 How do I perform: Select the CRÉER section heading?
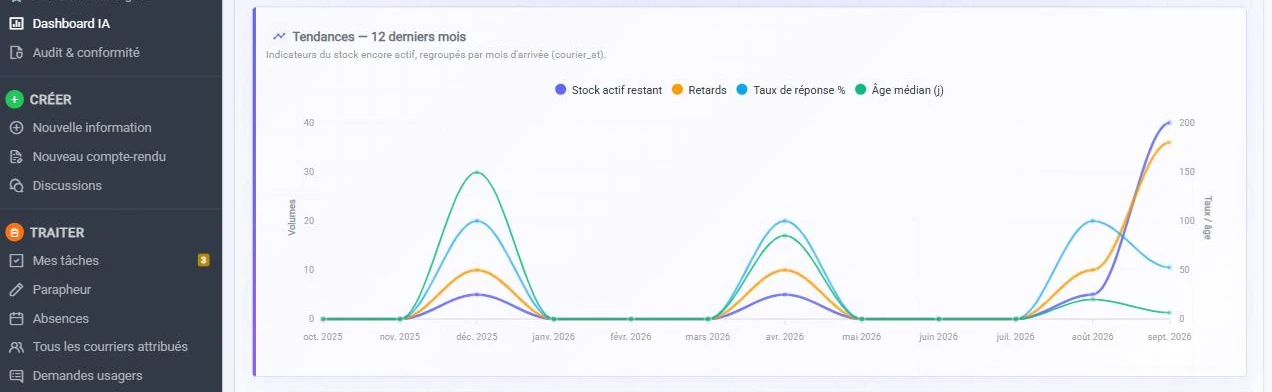point(51,99)
